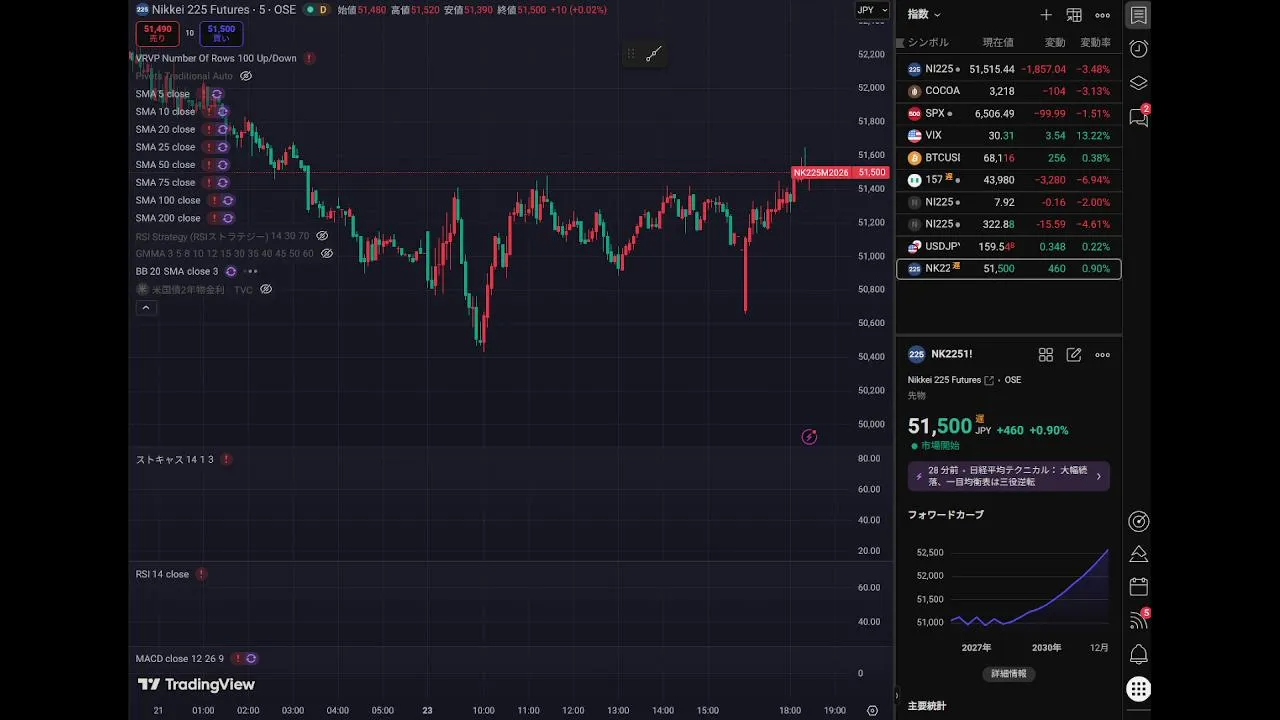Open the Nikkei technical news headline banner
Screen dimensions: 1280x720
[x=1008, y=476]
